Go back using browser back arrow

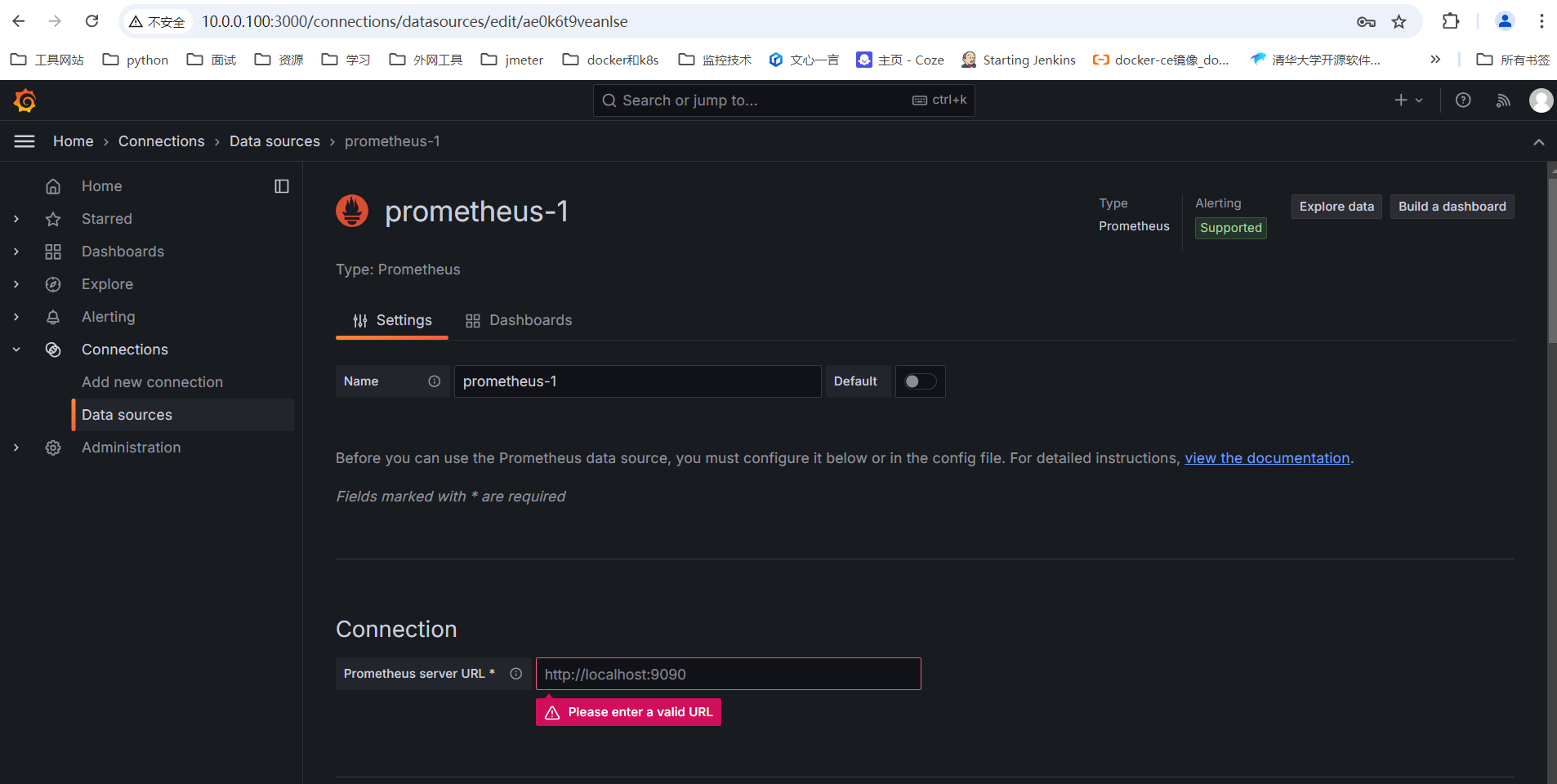pyautogui.click(x=19, y=21)
